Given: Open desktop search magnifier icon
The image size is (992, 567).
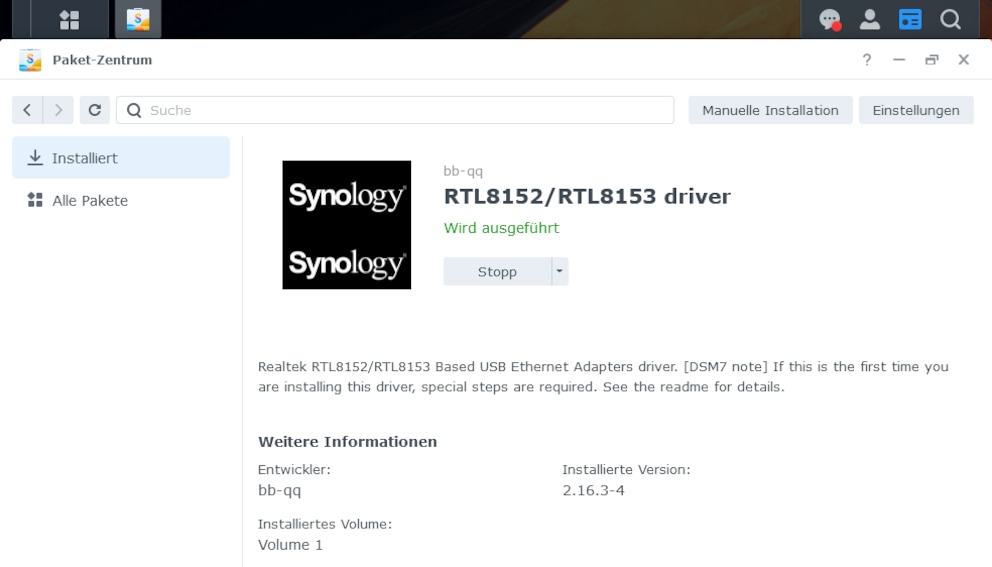Looking at the screenshot, I should [x=950, y=20].
